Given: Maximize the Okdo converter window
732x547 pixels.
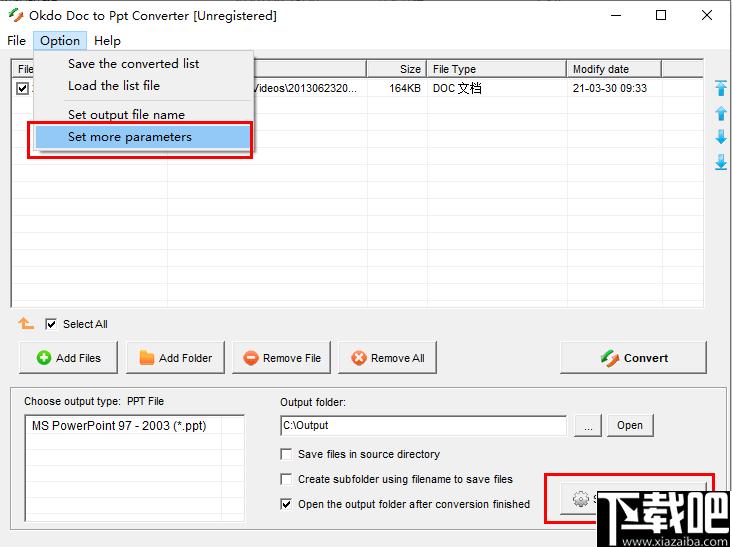Looking at the screenshot, I should coord(661,15).
